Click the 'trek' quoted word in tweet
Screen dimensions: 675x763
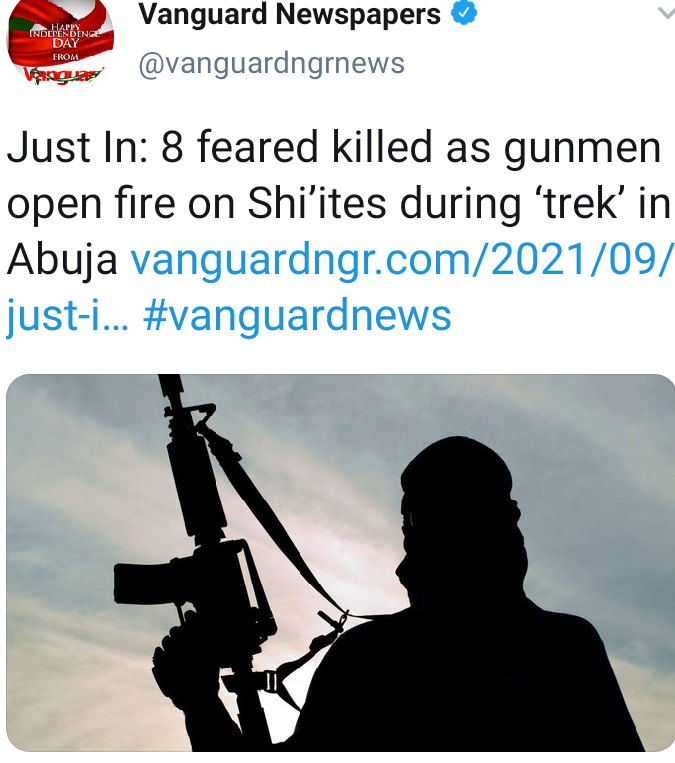tap(580, 202)
